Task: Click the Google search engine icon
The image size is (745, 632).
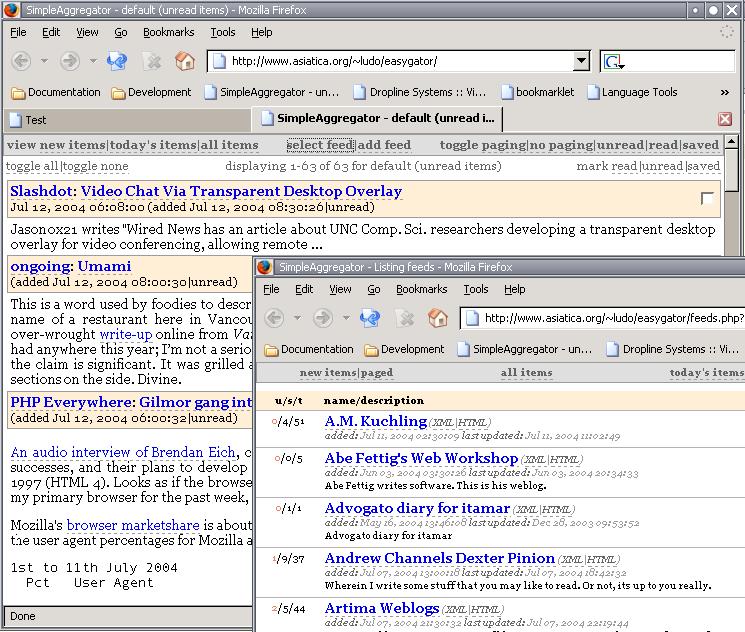Action: 613,61
